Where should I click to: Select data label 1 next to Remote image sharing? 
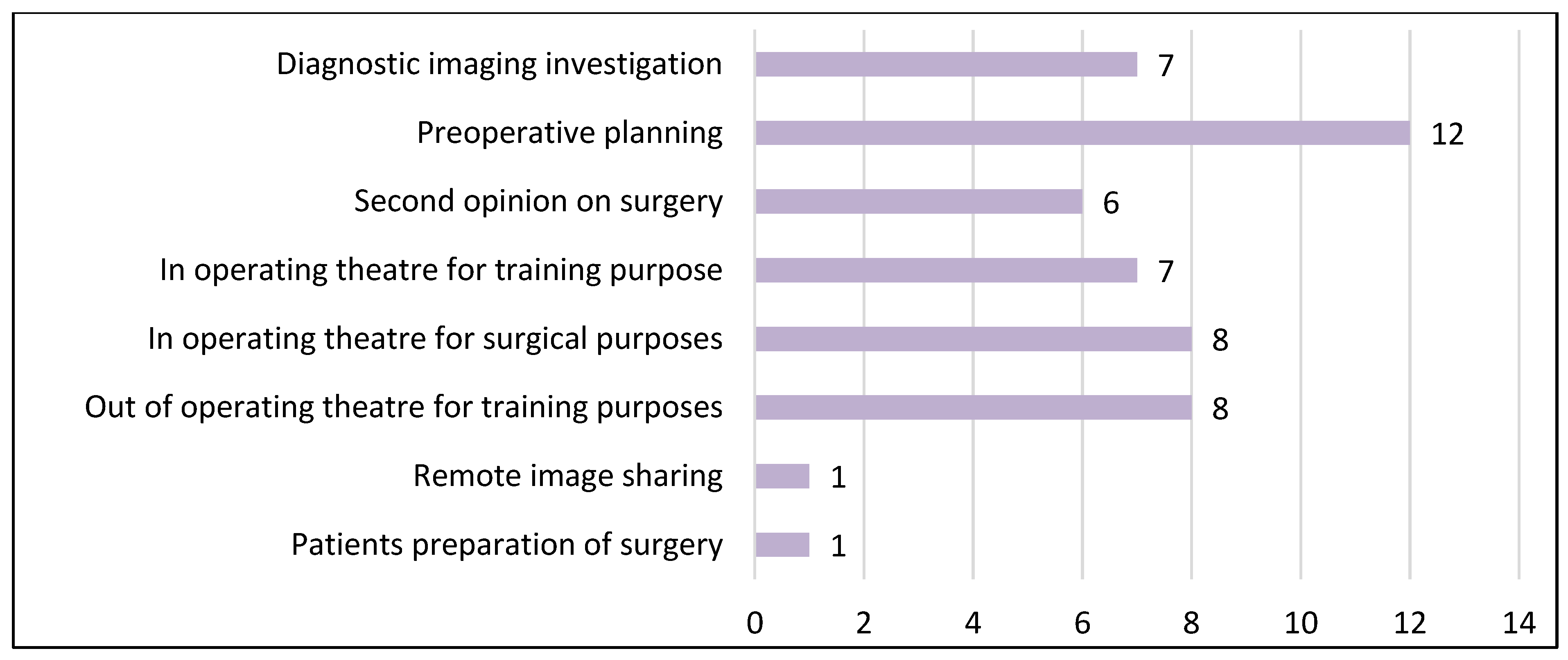(838, 477)
